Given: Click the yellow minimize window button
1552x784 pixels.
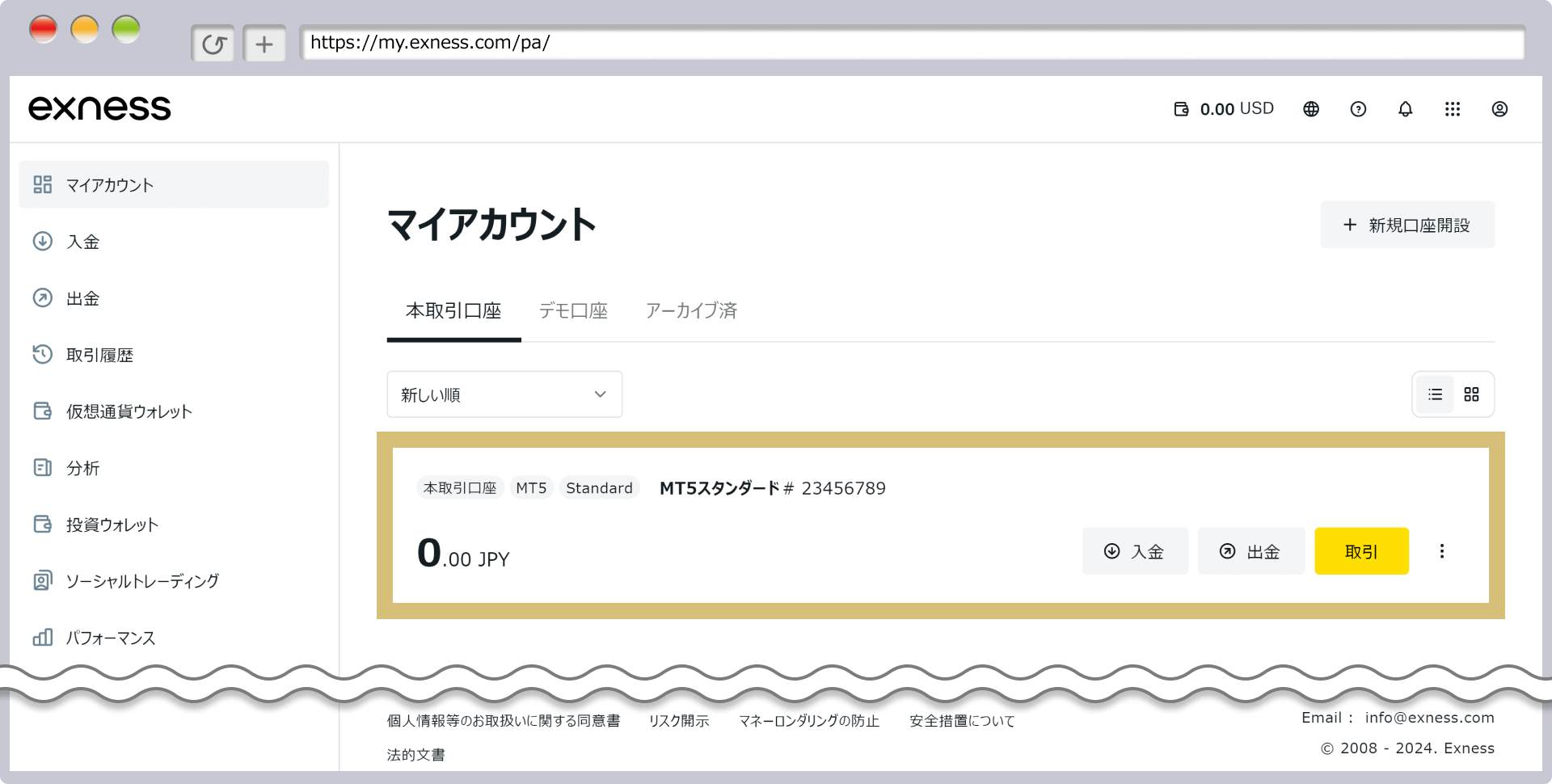Looking at the screenshot, I should coord(84,30).
